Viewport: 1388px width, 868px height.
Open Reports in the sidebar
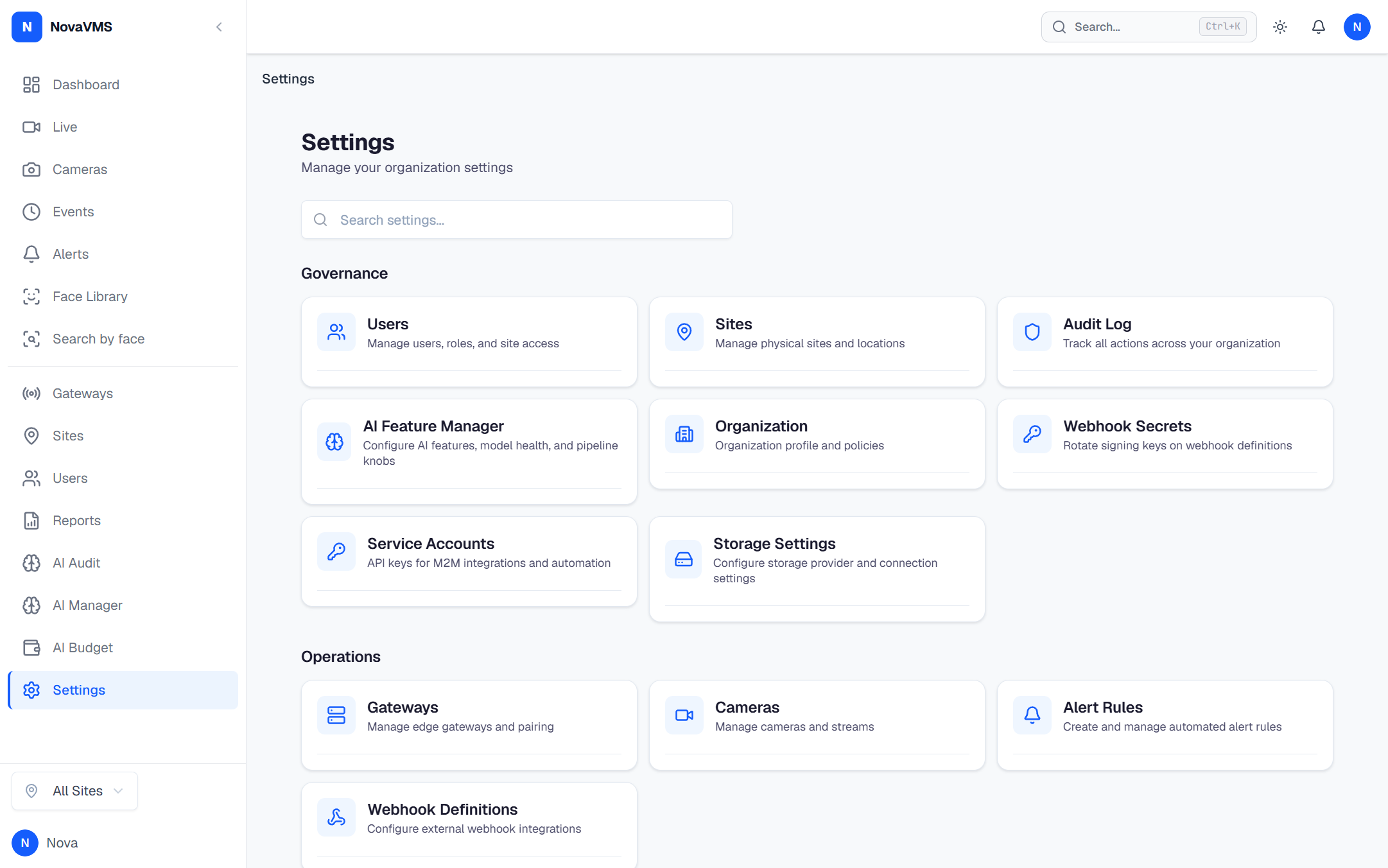[x=123, y=521]
